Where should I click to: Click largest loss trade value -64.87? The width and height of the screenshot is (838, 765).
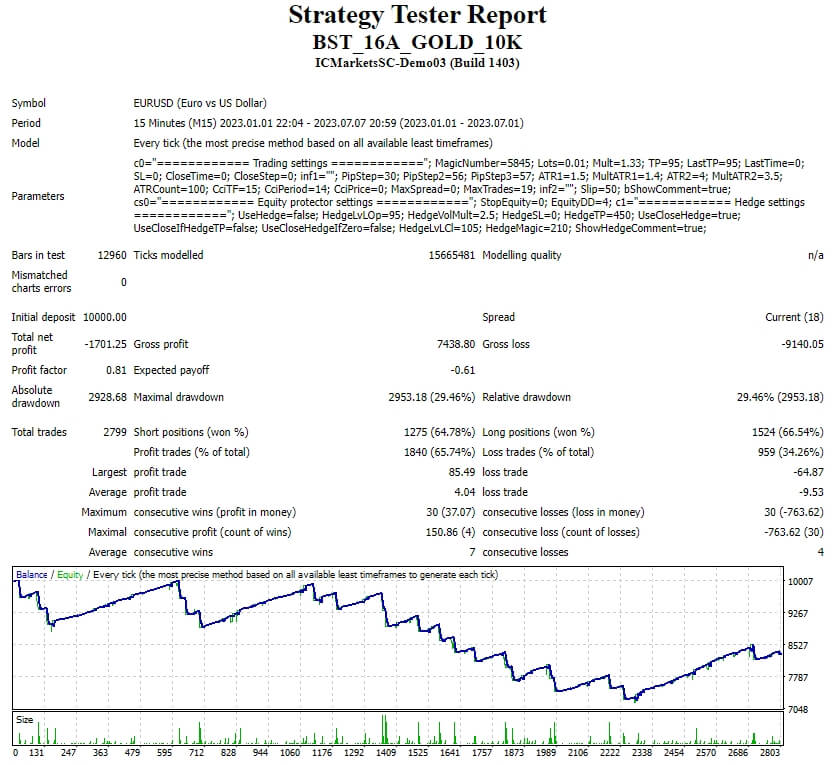click(x=809, y=472)
